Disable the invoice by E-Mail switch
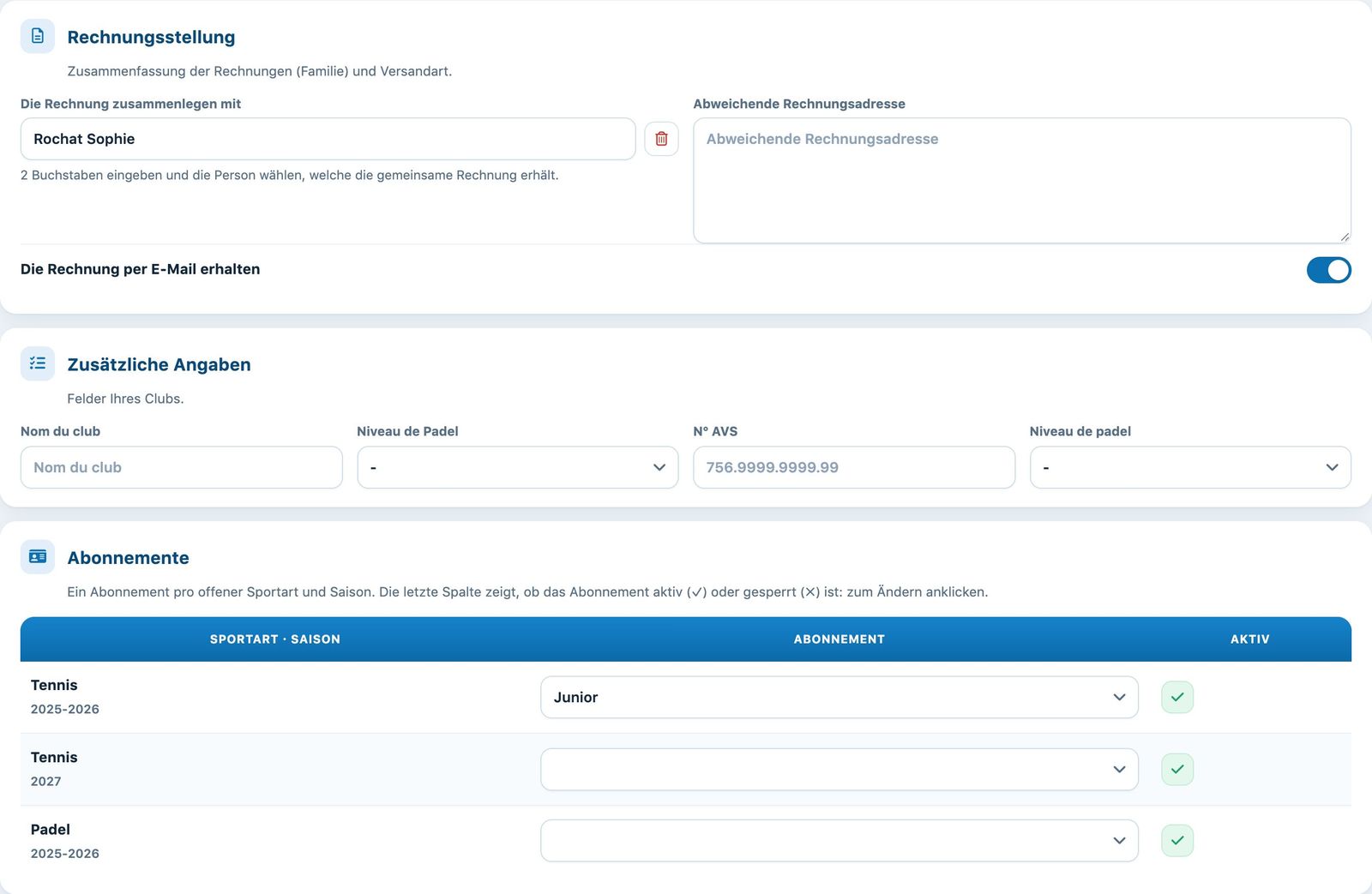The width and height of the screenshot is (1372, 894). coord(1328,270)
